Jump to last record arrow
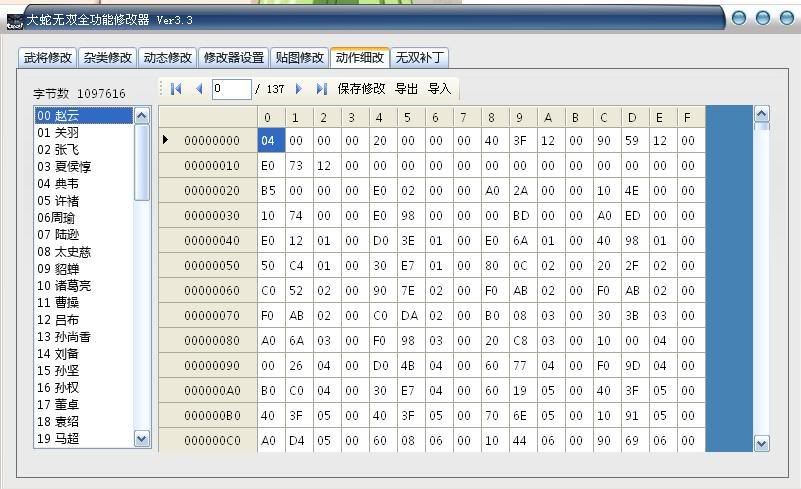The image size is (801, 489). [x=321, y=89]
